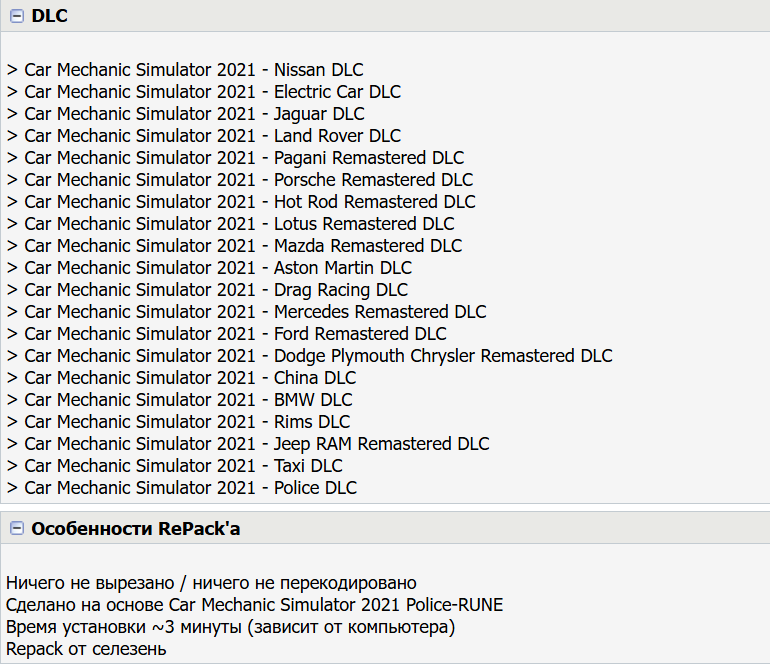Click the Repack от селезень line
The image size is (770, 664).
click(86, 649)
